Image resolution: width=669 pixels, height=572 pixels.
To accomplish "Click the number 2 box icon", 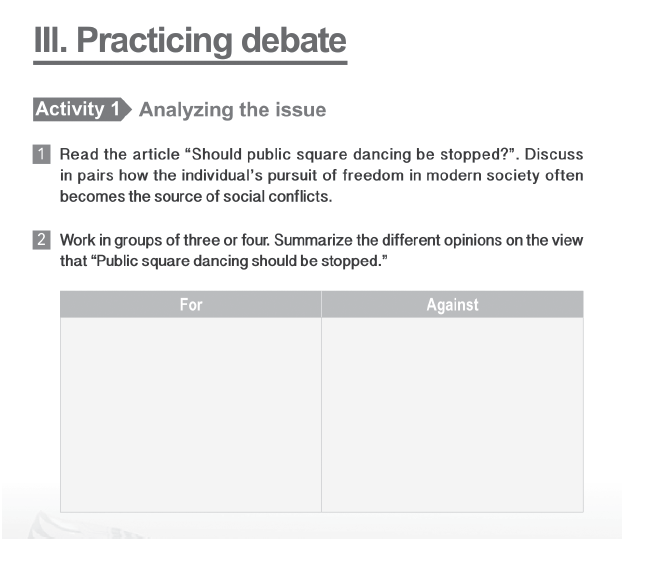I will click(42, 240).
